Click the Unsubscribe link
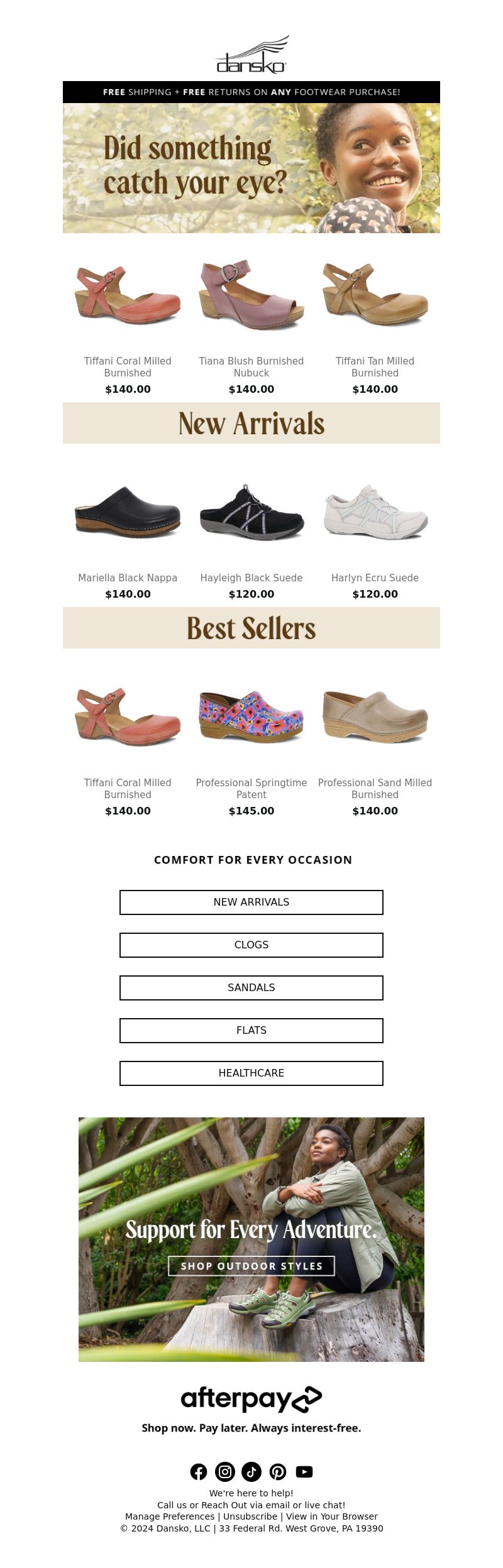The image size is (503, 1568). [x=250, y=1516]
